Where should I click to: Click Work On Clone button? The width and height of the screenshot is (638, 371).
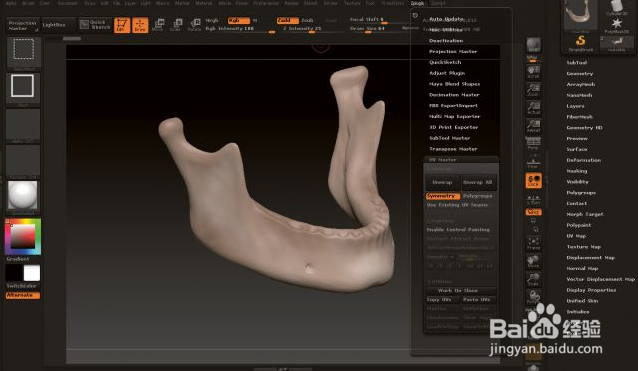(461, 290)
